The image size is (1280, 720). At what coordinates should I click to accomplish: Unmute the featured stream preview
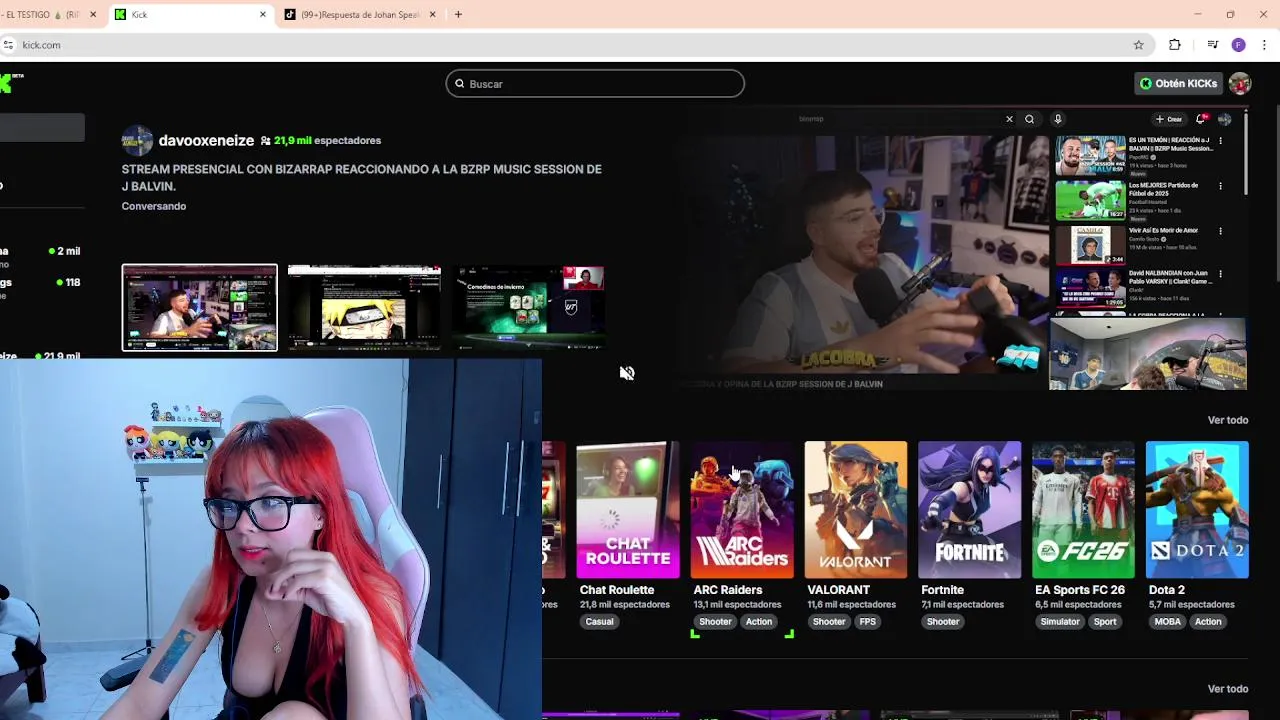click(x=627, y=373)
